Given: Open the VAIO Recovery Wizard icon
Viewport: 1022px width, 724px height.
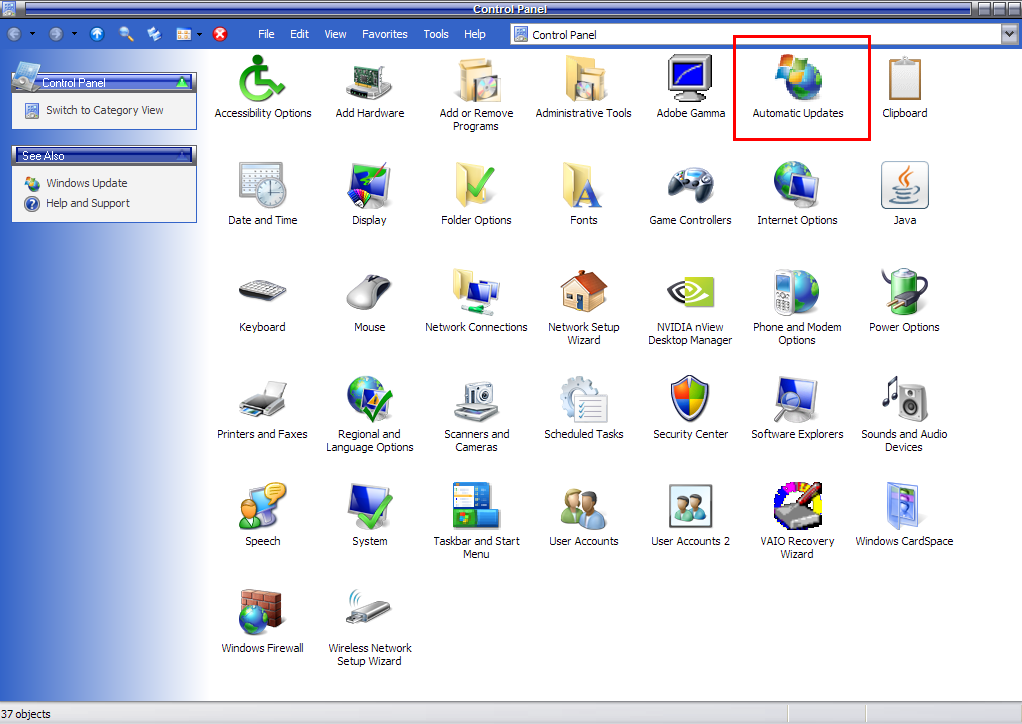Looking at the screenshot, I should tap(798, 506).
